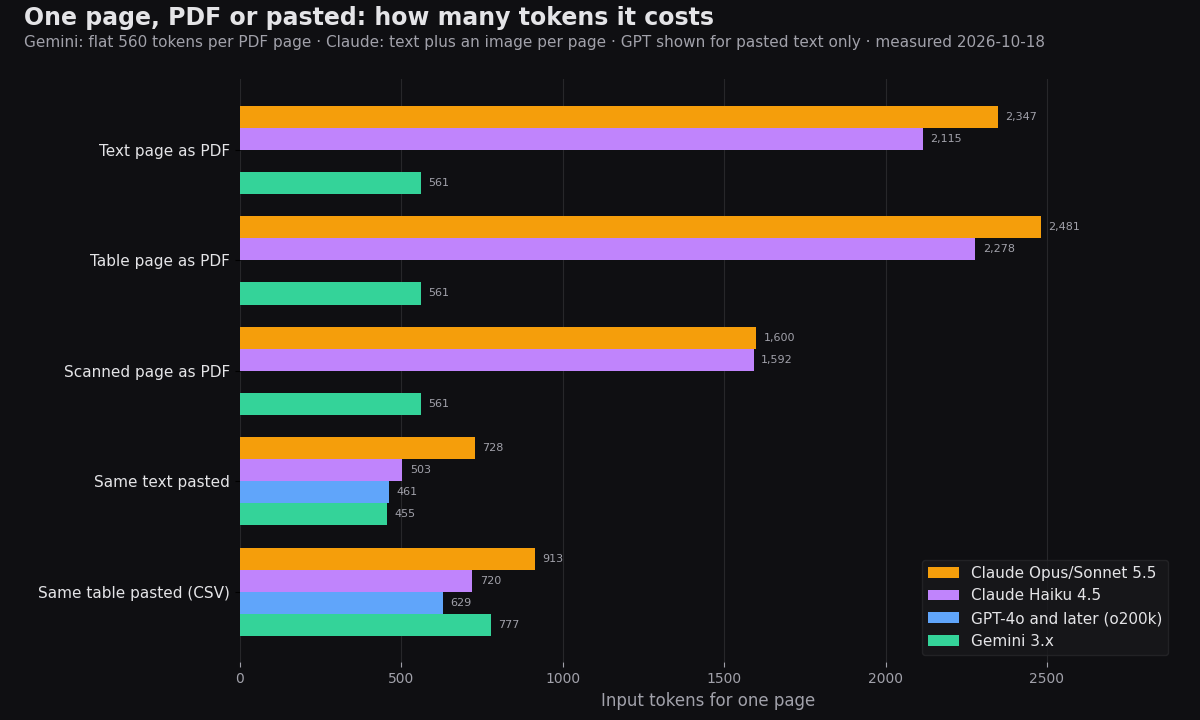Click the x-axis tick label '1000'
Image resolution: width=1200 pixels, height=720 pixels.
click(x=563, y=678)
